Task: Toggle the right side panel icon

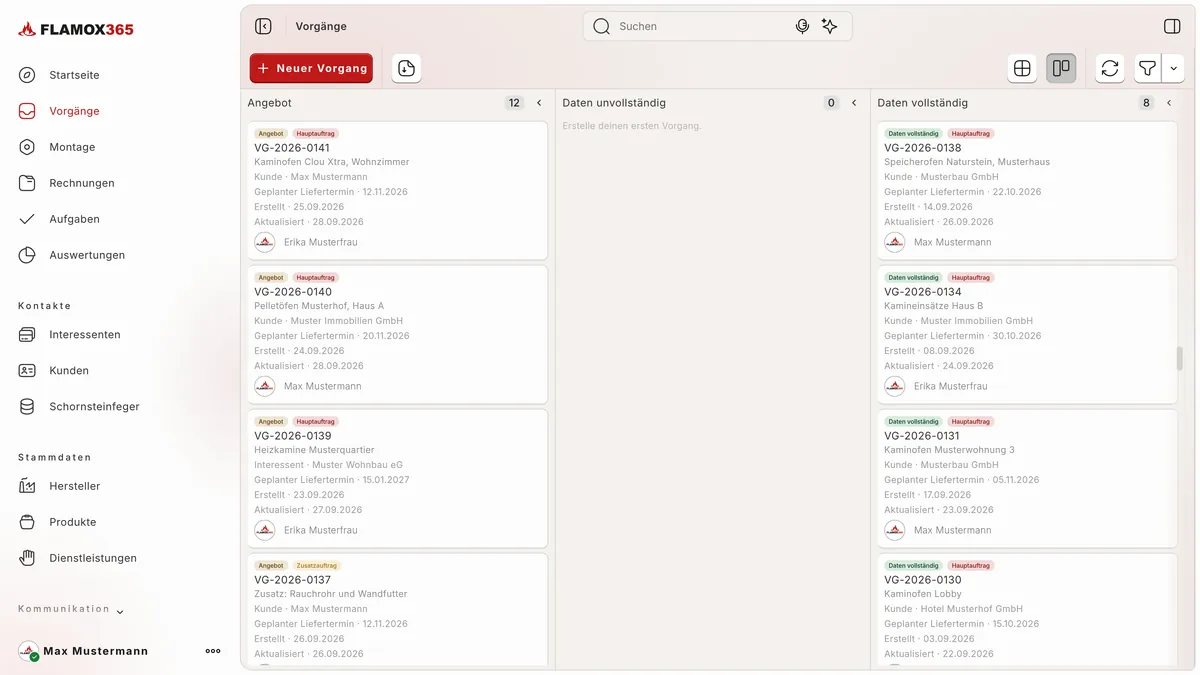Action: pos(1172,27)
